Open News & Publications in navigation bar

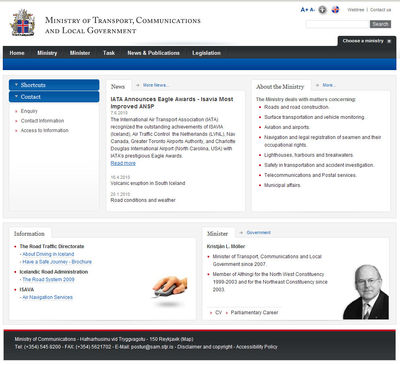click(x=153, y=53)
